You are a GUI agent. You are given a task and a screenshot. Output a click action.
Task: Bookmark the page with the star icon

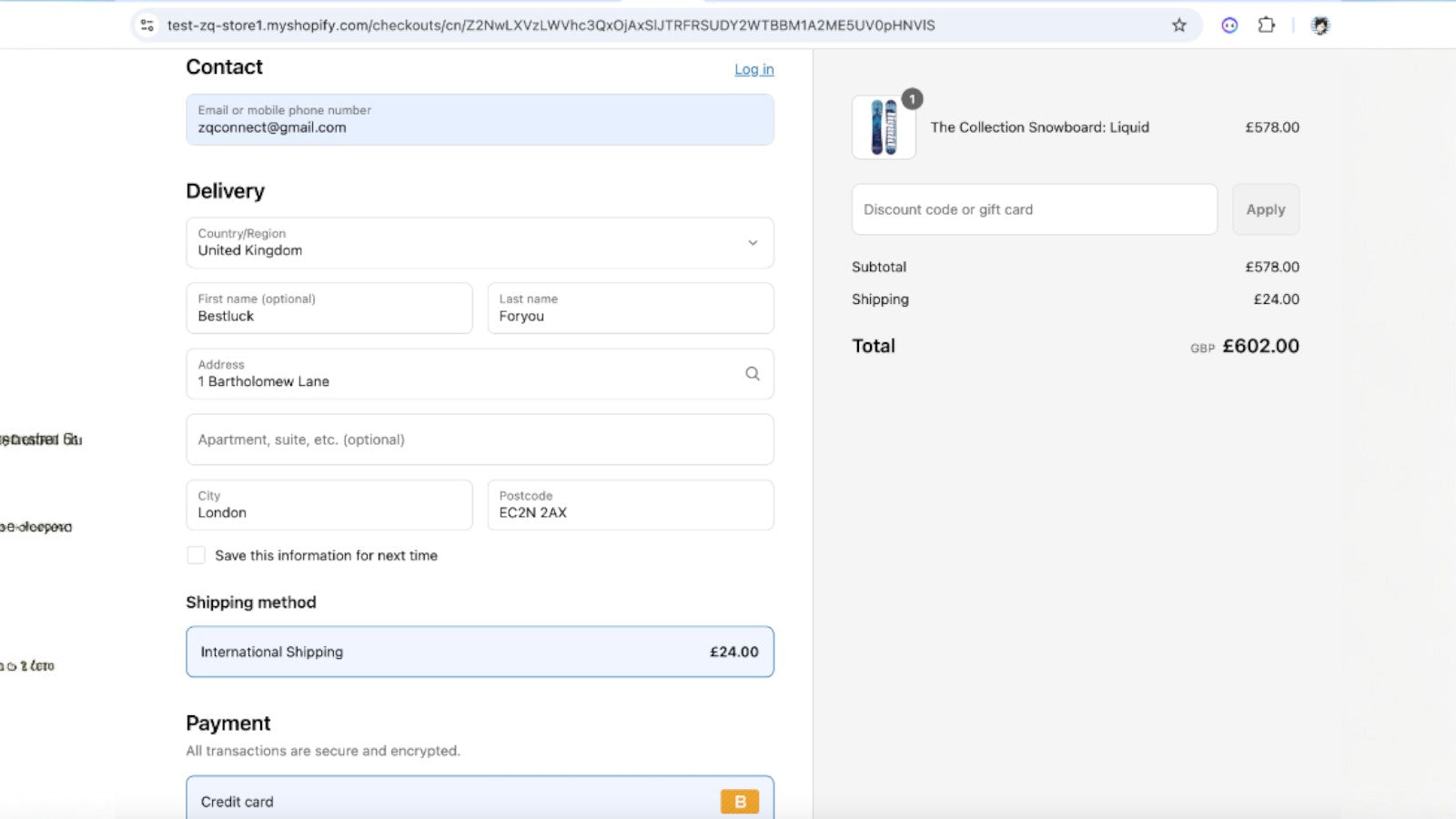pyautogui.click(x=1178, y=25)
